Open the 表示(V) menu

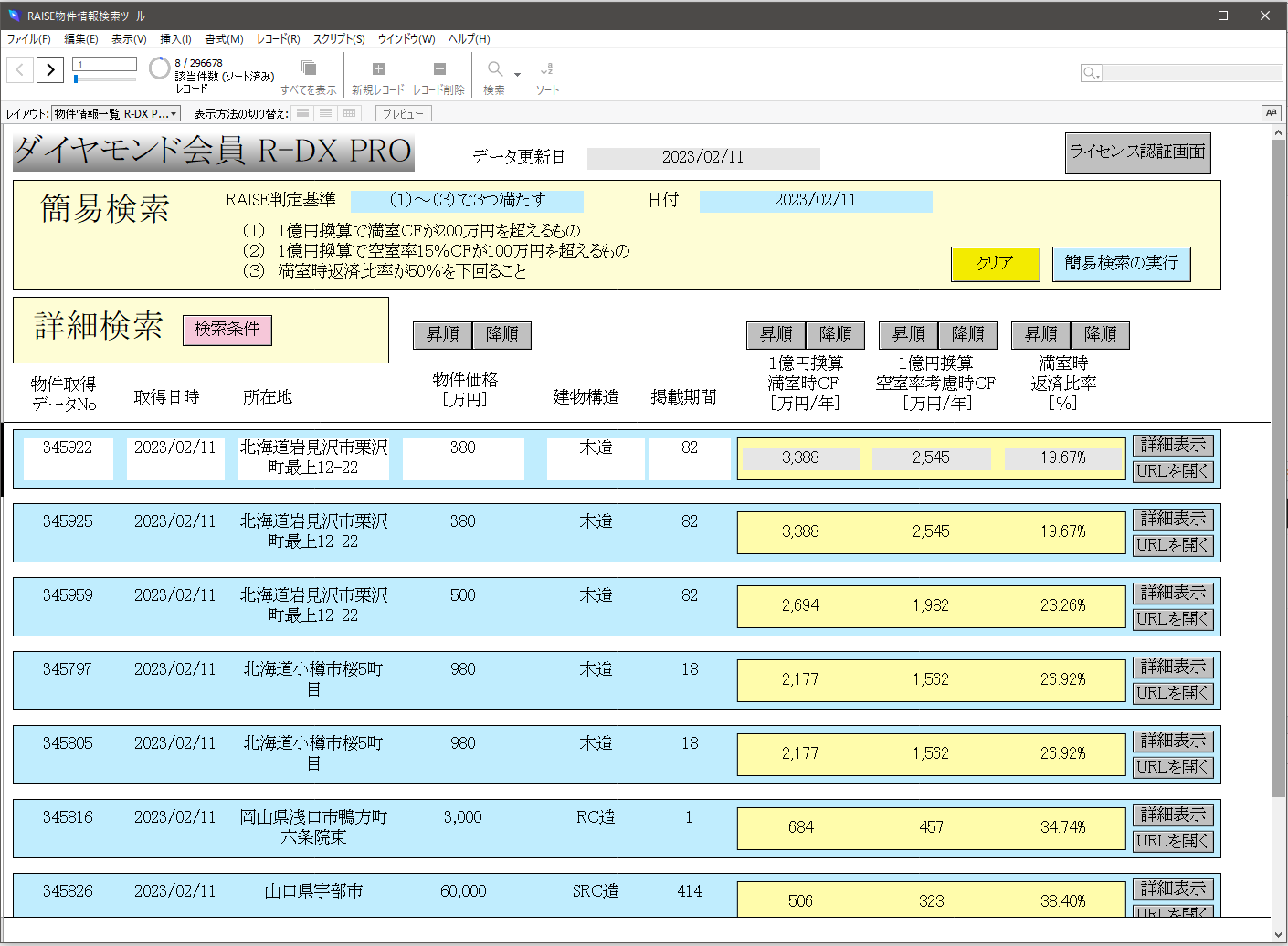click(x=129, y=39)
